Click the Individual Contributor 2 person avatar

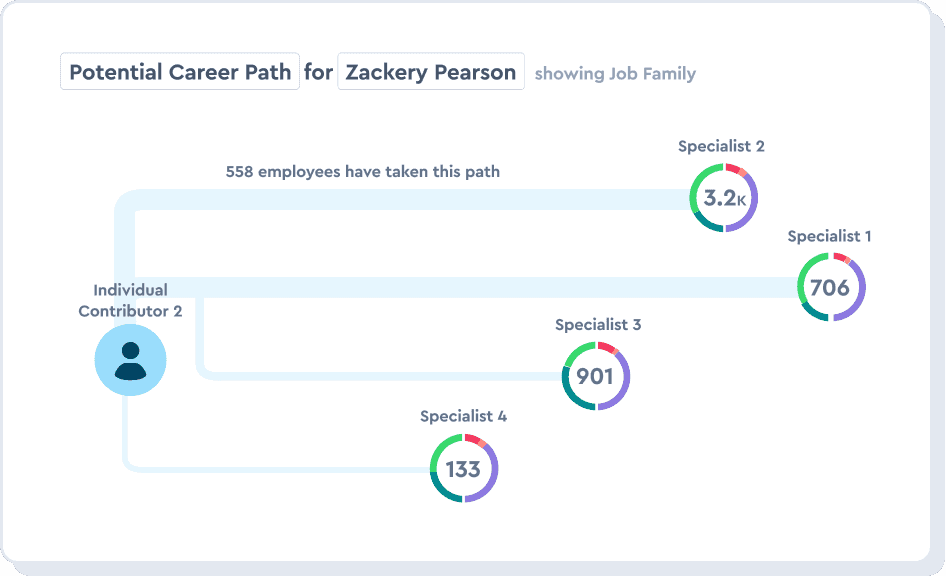tap(130, 360)
